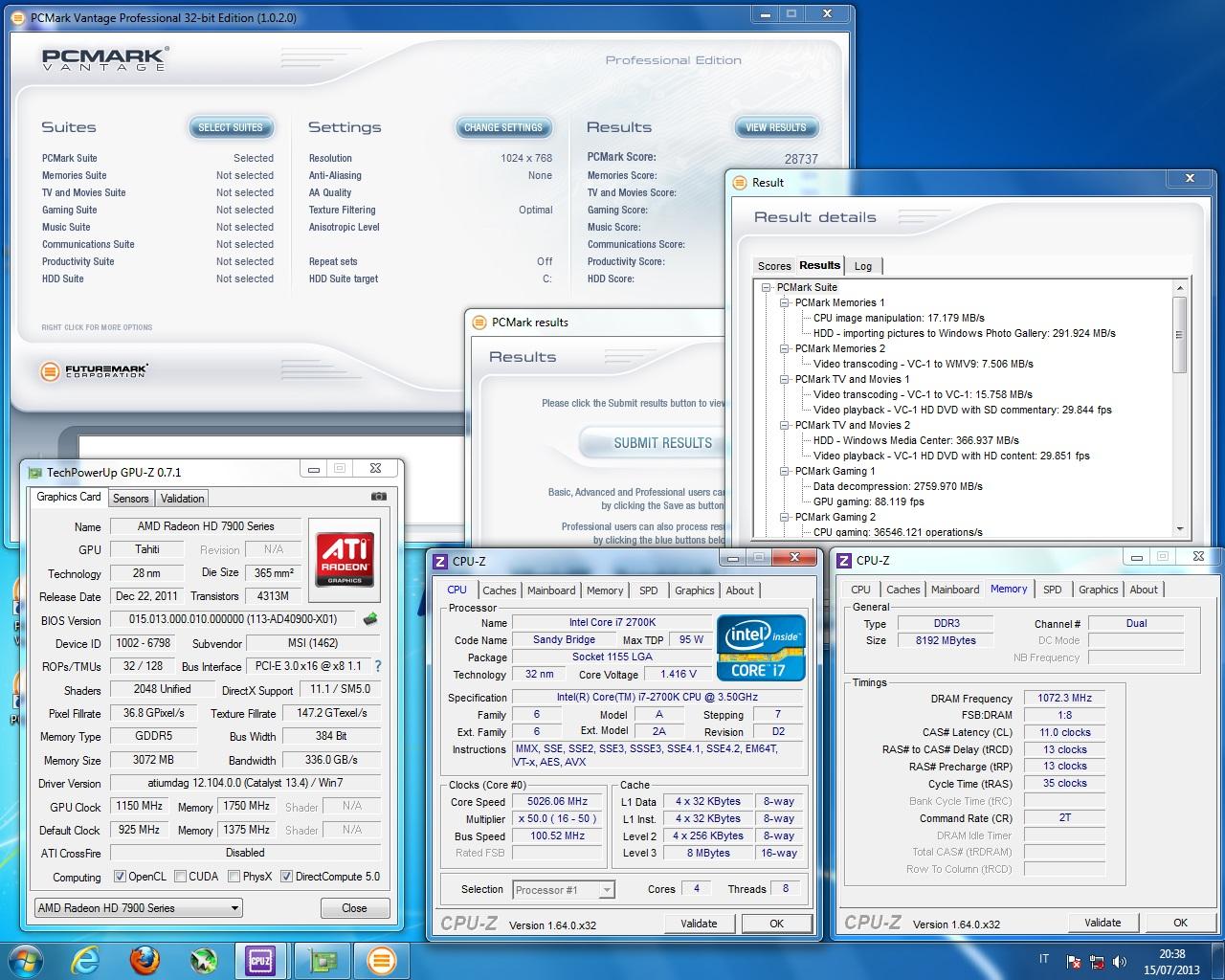The width and height of the screenshot is (1225, 980).
Task: Click the Core Speed value 5026.06 MHz
Action: click(558, 802)
